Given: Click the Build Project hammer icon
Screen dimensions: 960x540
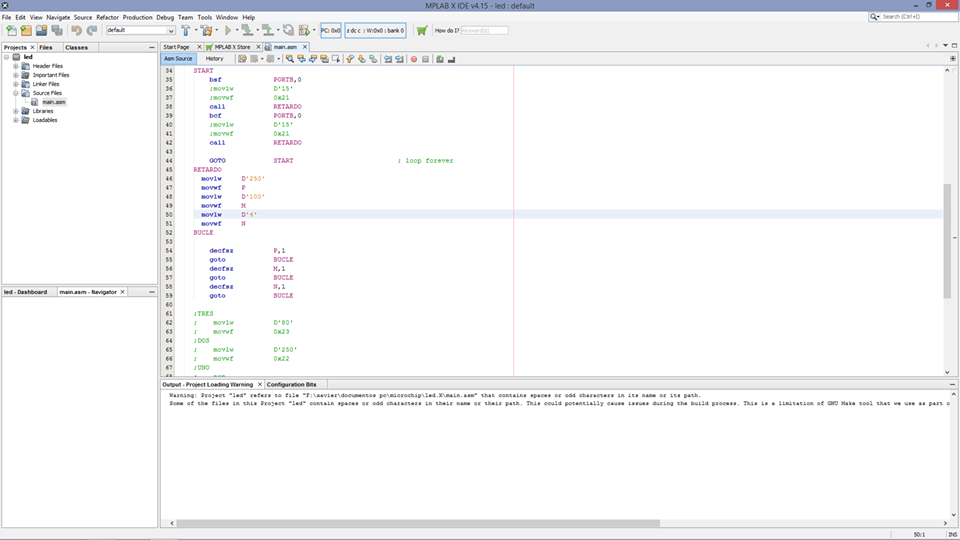Looking at the screenshot, I should 186,30.
